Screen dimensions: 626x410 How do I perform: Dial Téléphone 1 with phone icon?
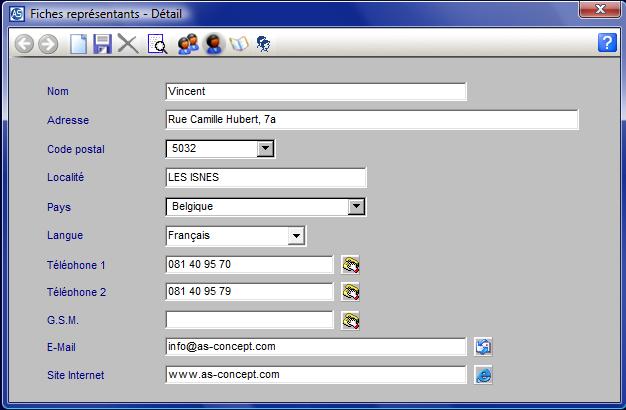pyautogui.click(x=350, y=265)
